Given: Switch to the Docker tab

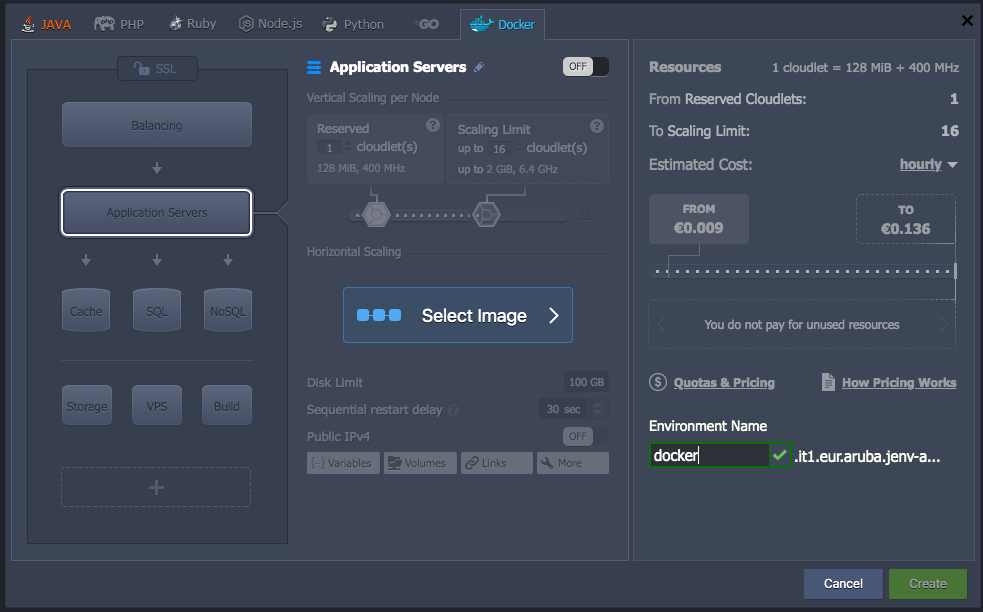Looking at the screenshot, I should [x=502, y=22].
